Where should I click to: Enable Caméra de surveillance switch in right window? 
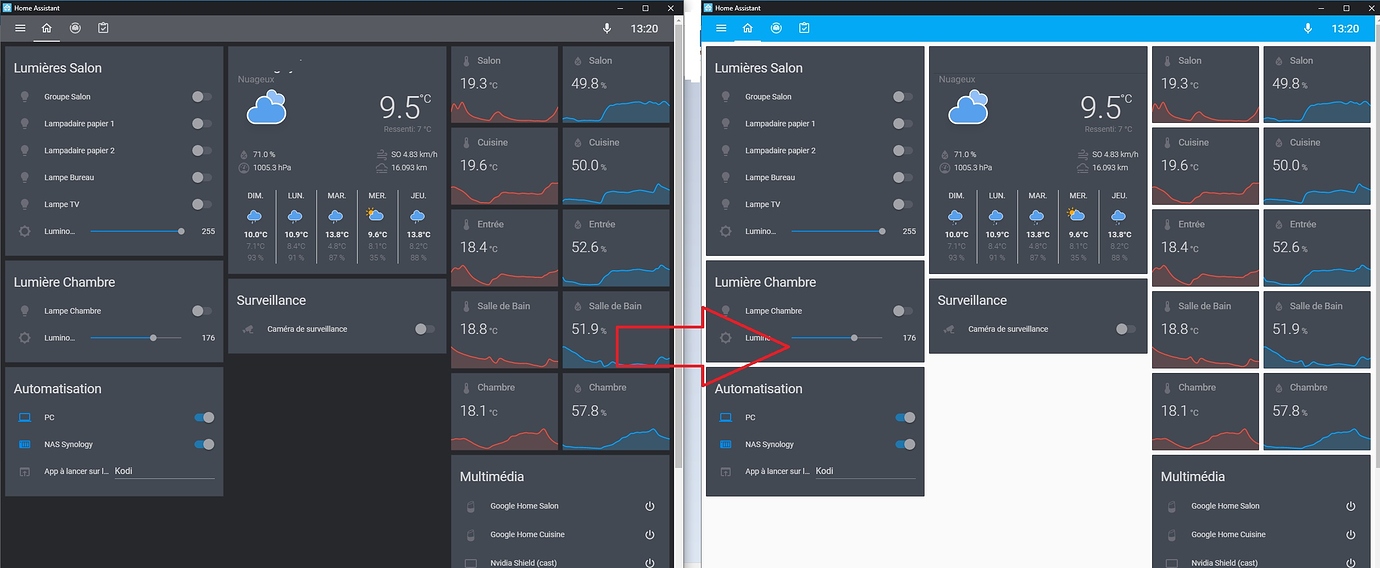click(1125, 329)
